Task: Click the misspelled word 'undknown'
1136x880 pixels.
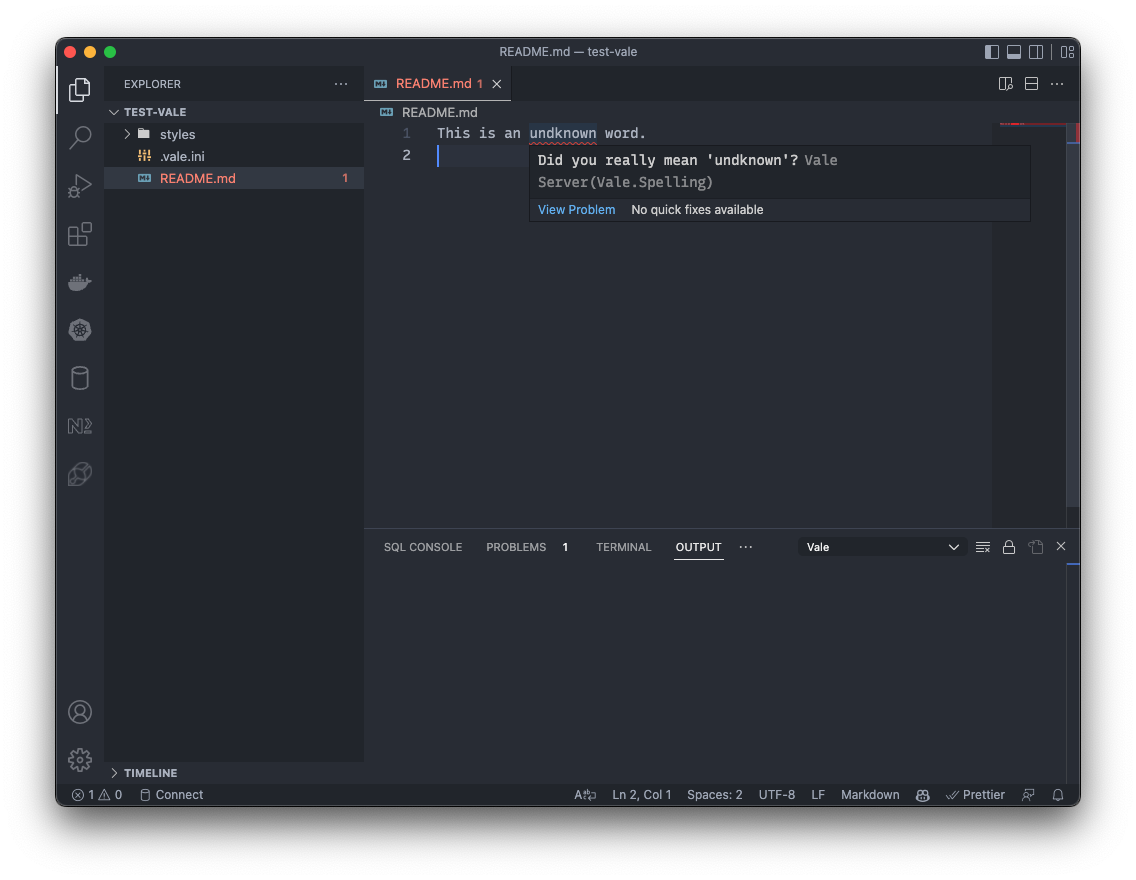Action: pos(563,133)
